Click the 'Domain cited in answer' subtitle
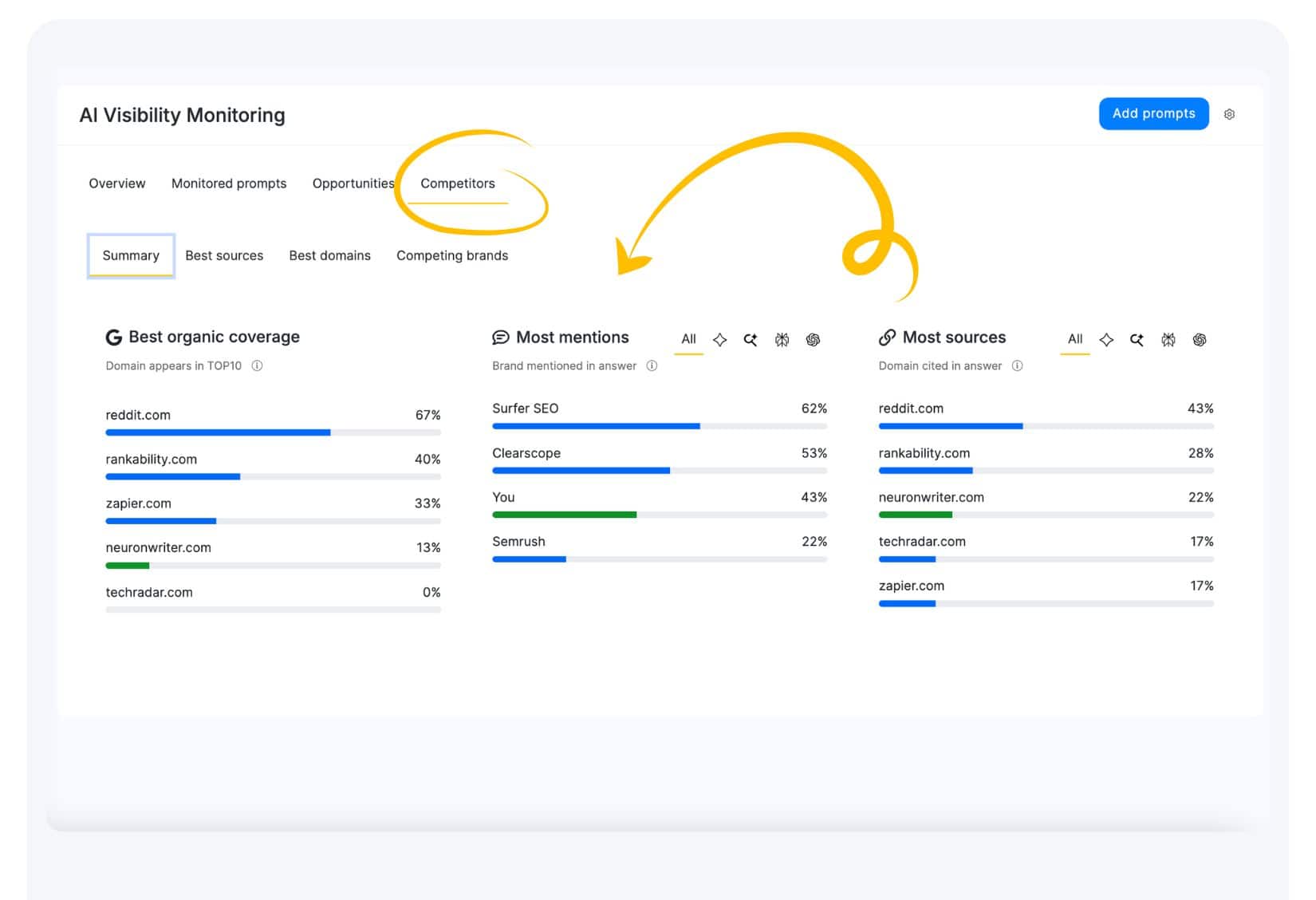This screenshot has width=1316, height=900. (x=940, y=365)
